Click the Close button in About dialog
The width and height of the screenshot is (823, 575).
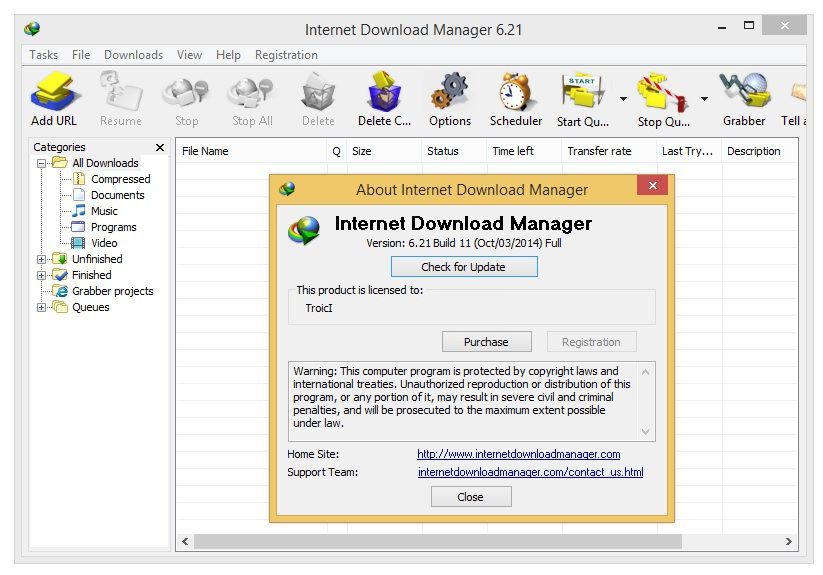coord(471,497)
